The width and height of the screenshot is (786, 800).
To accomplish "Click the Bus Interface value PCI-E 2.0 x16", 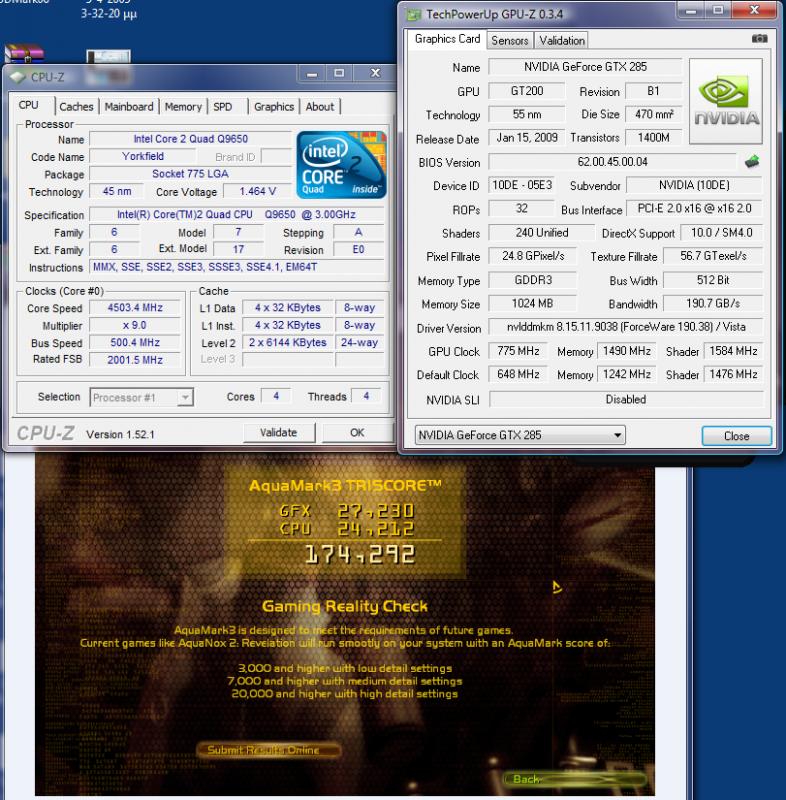I will [694, 208].
